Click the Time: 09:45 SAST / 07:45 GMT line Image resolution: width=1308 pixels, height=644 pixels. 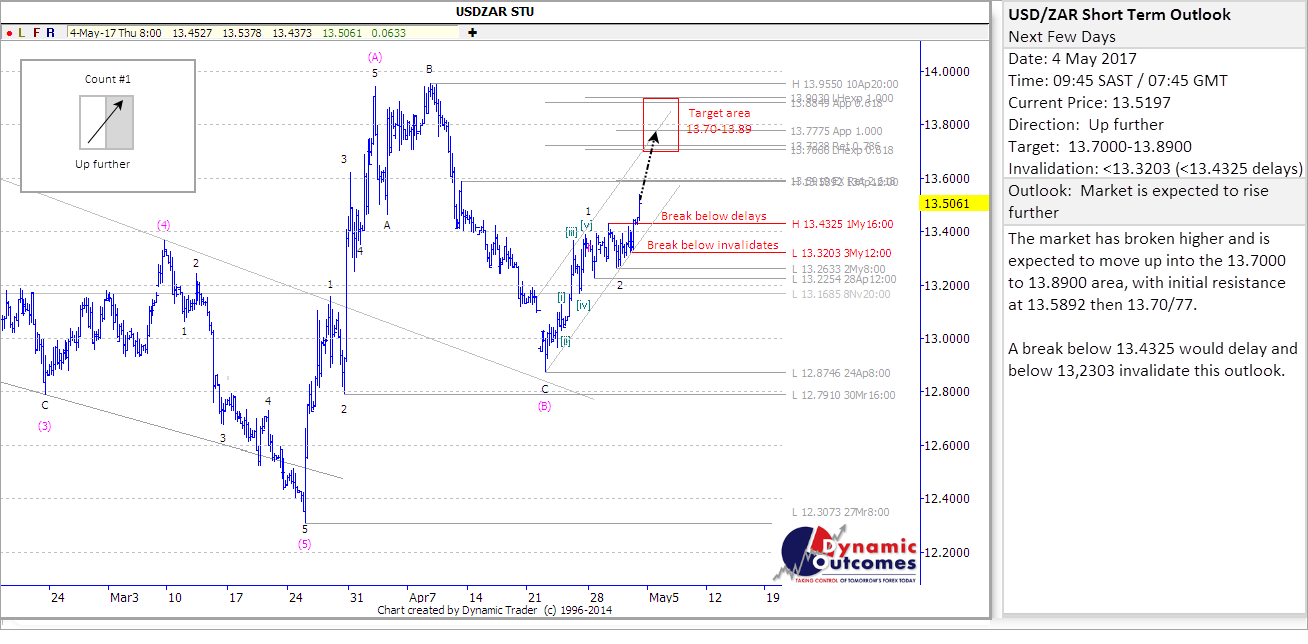point(1118,81)
